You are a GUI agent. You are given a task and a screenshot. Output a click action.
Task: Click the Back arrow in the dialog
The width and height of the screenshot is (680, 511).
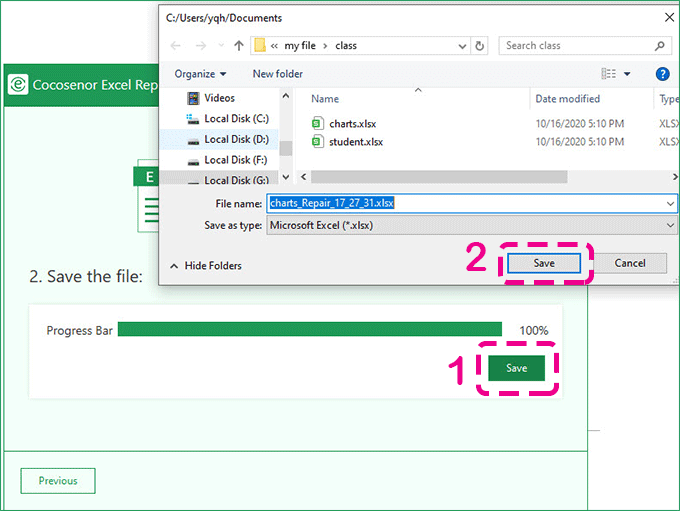(x=176, y=46)
